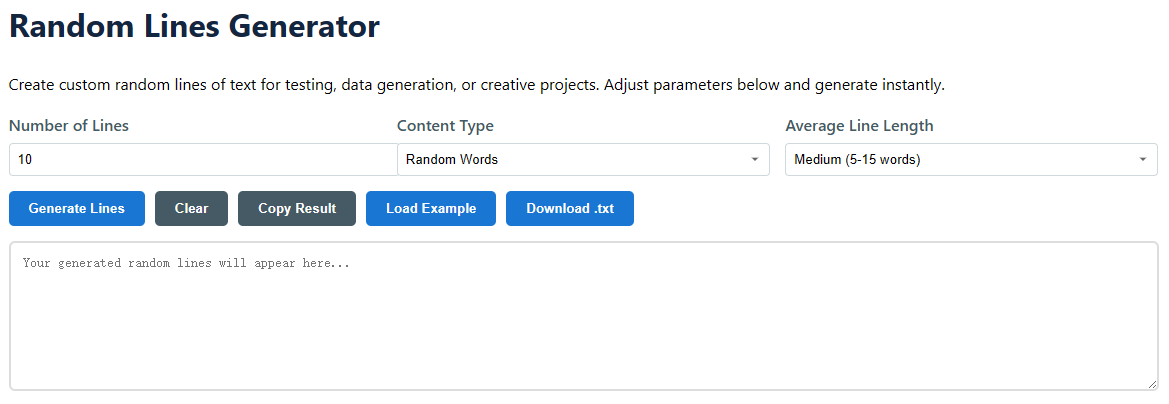Click inside the generated lines output textarea

tap(583, 330)
